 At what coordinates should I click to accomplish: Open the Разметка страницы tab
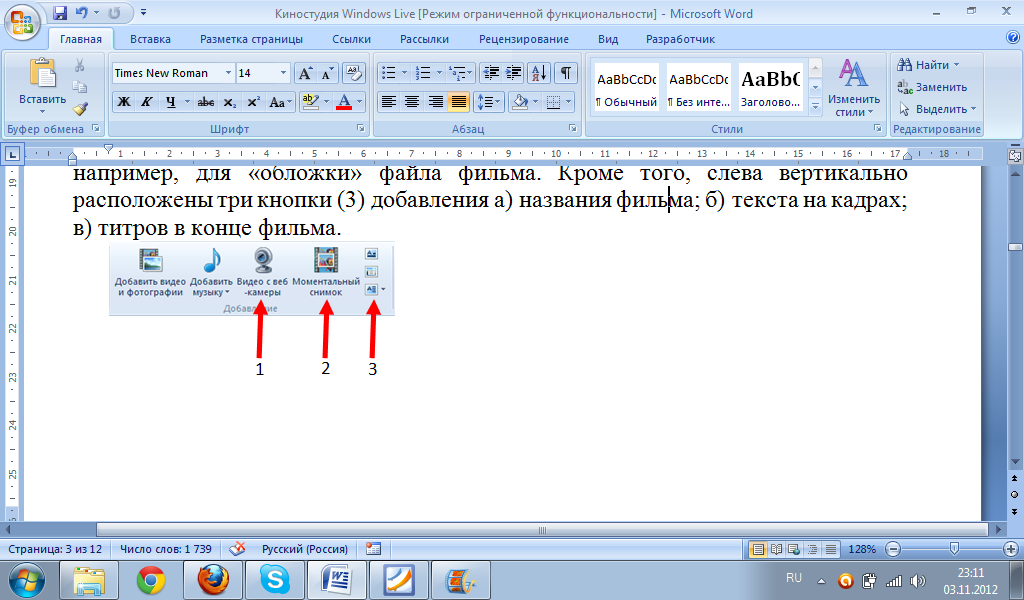tap(251, 39)
